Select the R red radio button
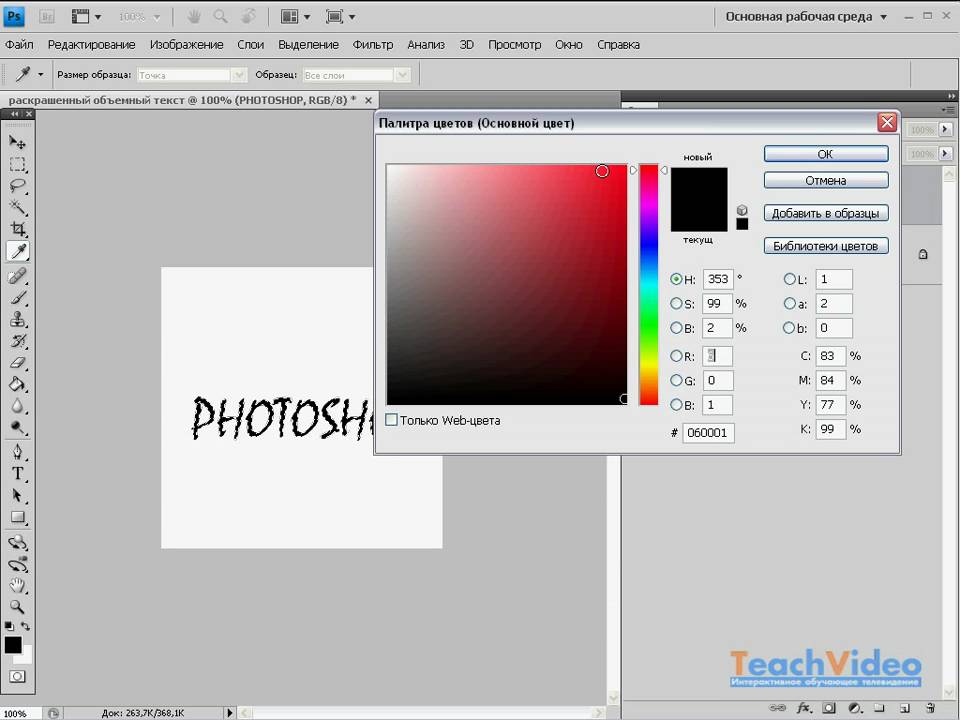The height and width of the screenshot is (720, 960). coord(676,356)
